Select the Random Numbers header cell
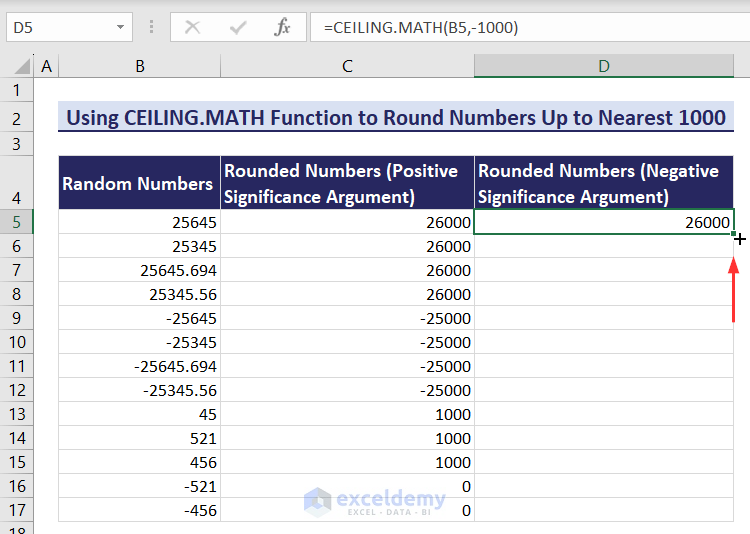Screen dimensions: 750x534 [x=139, y=183]
